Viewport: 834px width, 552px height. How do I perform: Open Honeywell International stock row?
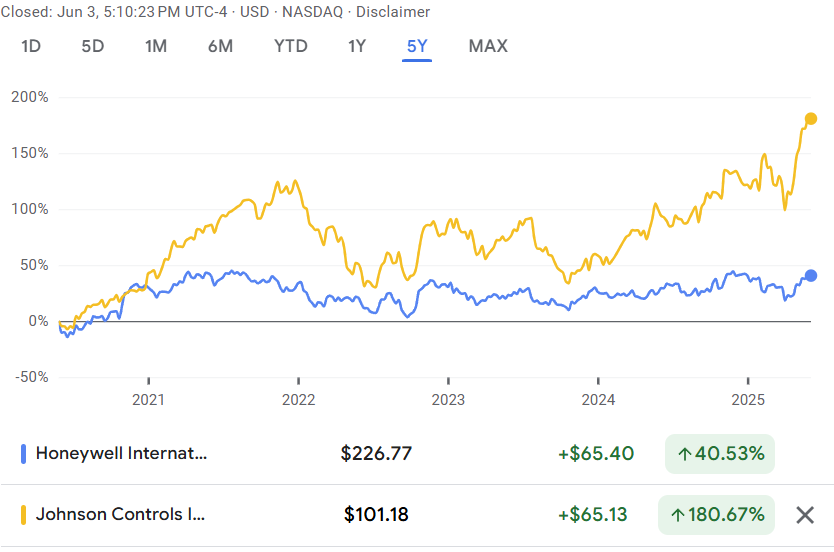click(417, 454)
